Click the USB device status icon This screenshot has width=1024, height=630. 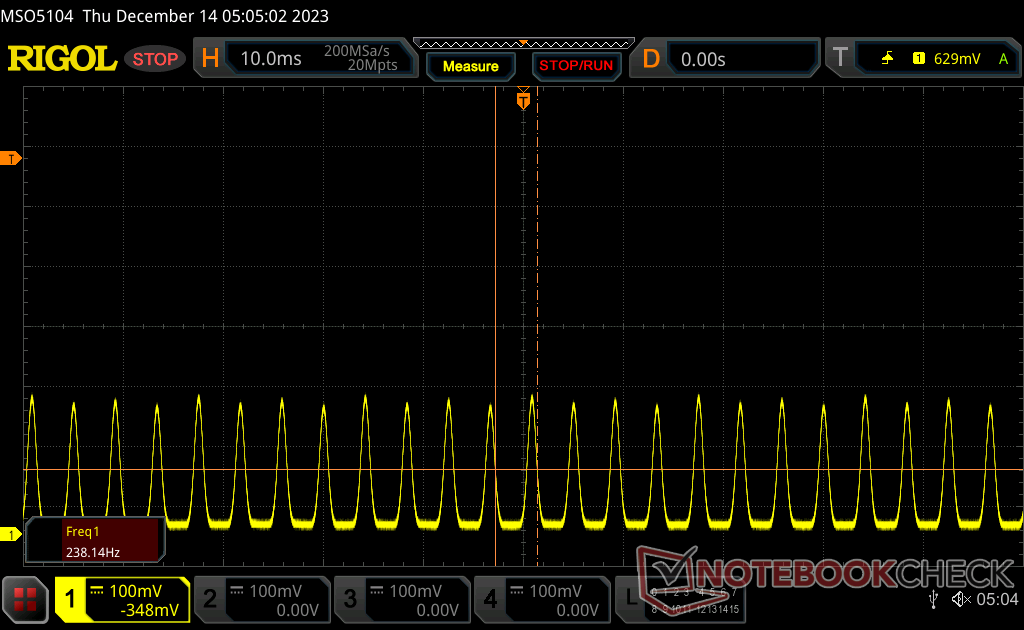(x=933, y=599)
